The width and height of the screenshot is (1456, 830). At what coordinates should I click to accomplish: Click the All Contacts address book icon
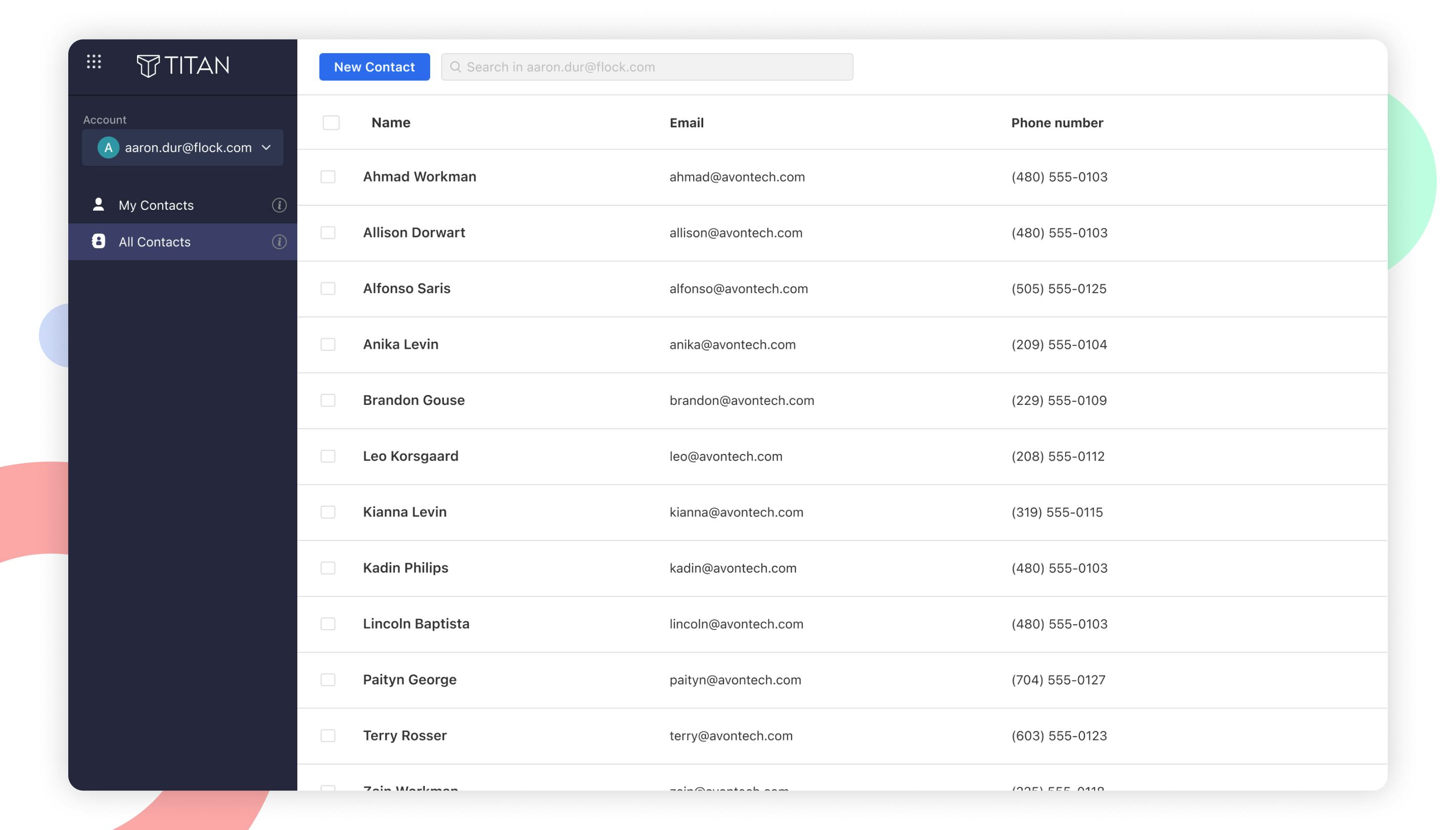tap(98, 241)
